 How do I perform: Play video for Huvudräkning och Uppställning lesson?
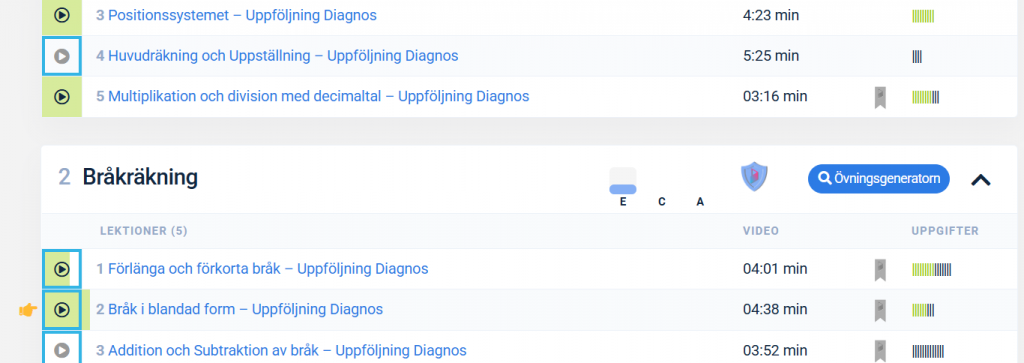(x=61, y=56)
